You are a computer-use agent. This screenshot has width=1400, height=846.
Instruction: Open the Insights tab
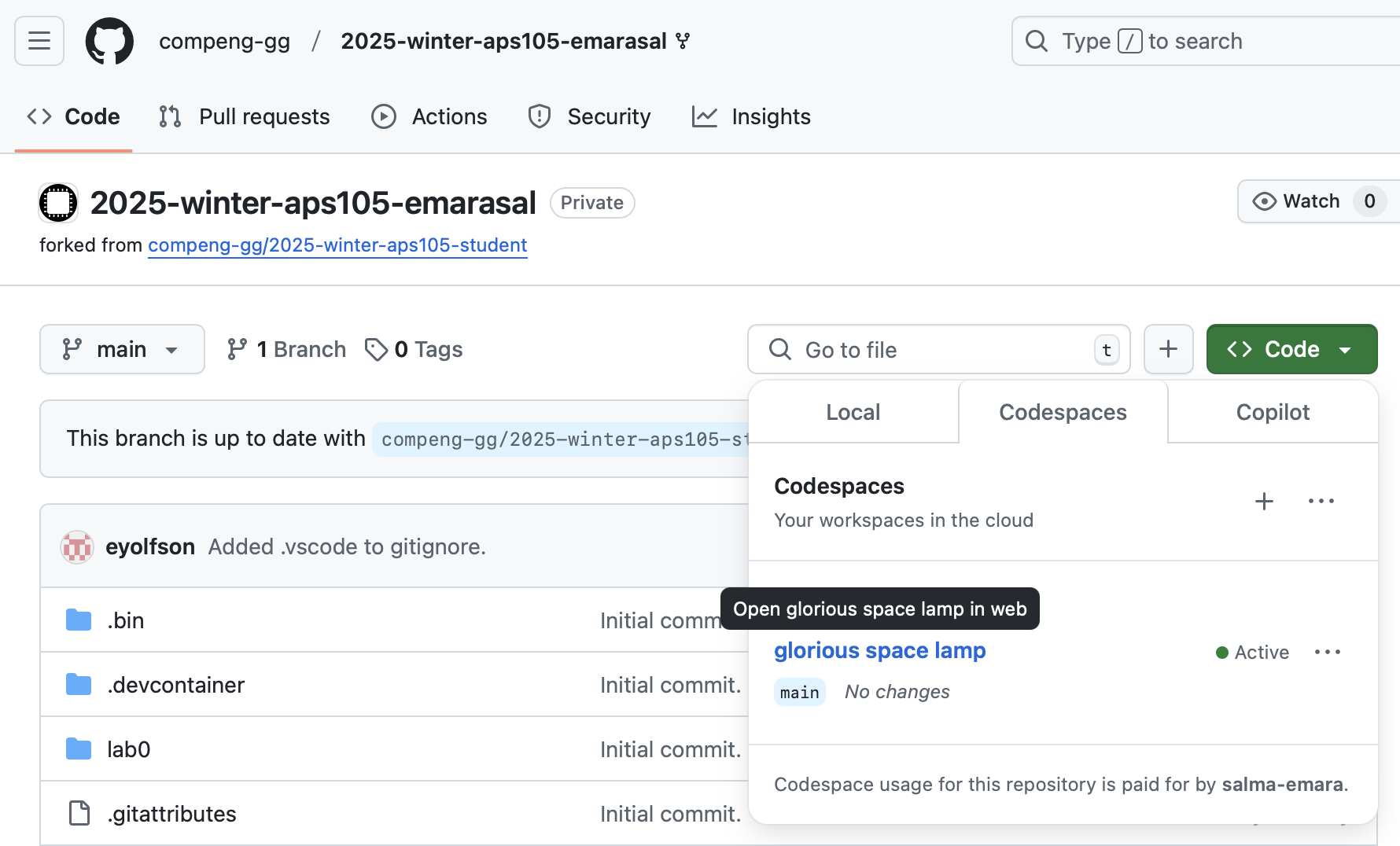coord(751,116)
